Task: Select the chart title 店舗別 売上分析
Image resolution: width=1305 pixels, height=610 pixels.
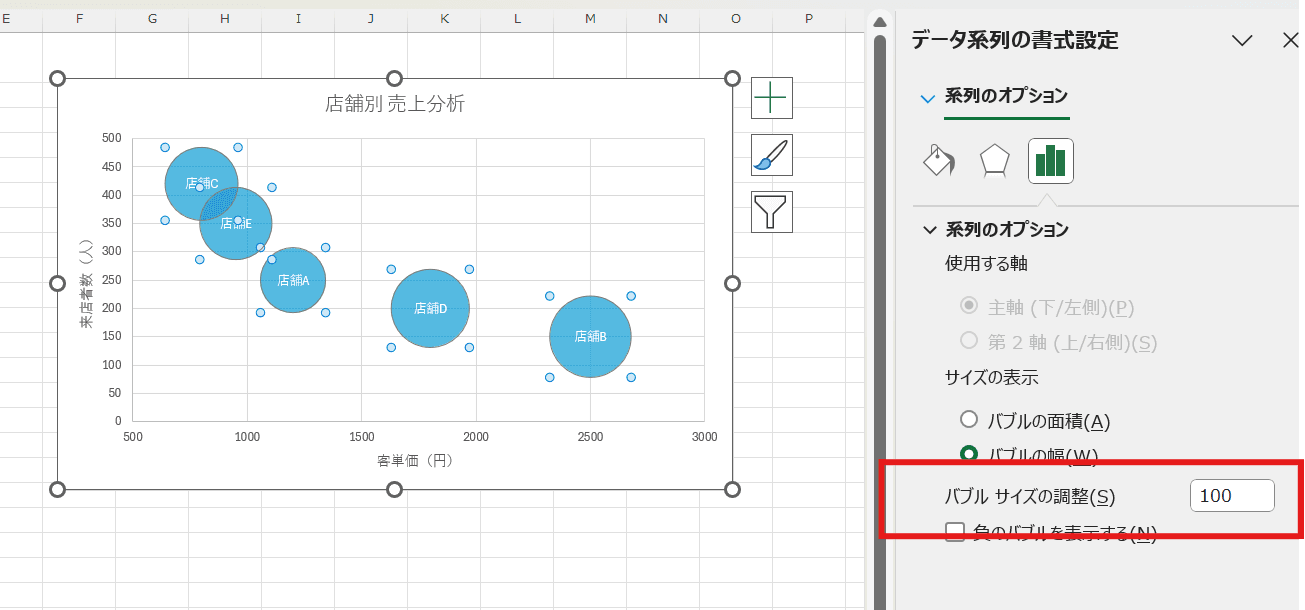Action: pos(395,104)
